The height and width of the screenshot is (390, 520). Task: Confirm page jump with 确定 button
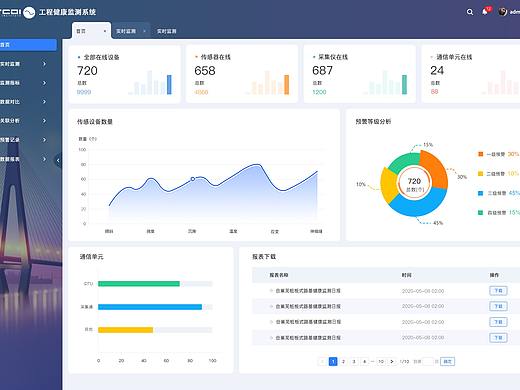tap(447, 361)
